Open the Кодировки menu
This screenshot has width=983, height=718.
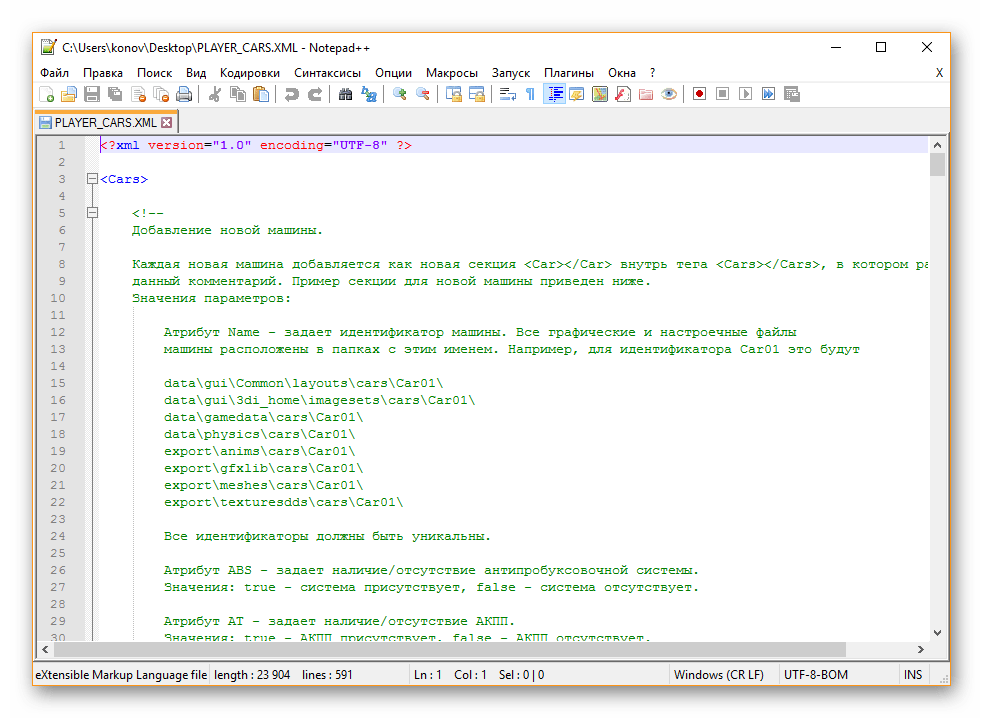(x=250, y=73)
